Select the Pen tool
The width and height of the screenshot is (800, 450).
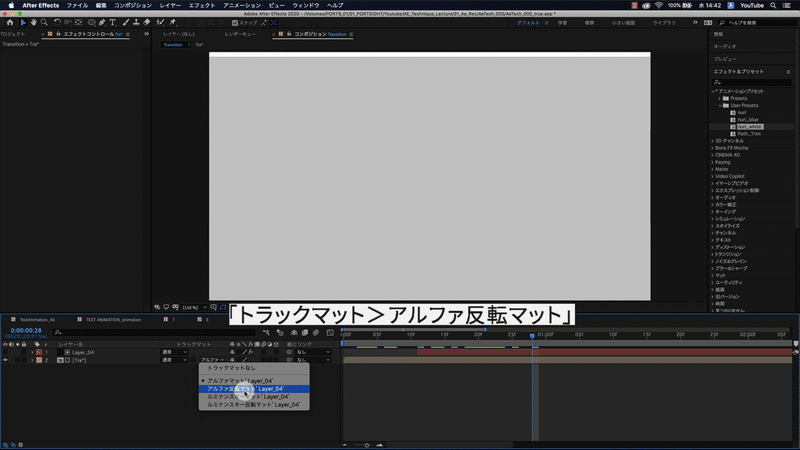click(x=102, y=22)
